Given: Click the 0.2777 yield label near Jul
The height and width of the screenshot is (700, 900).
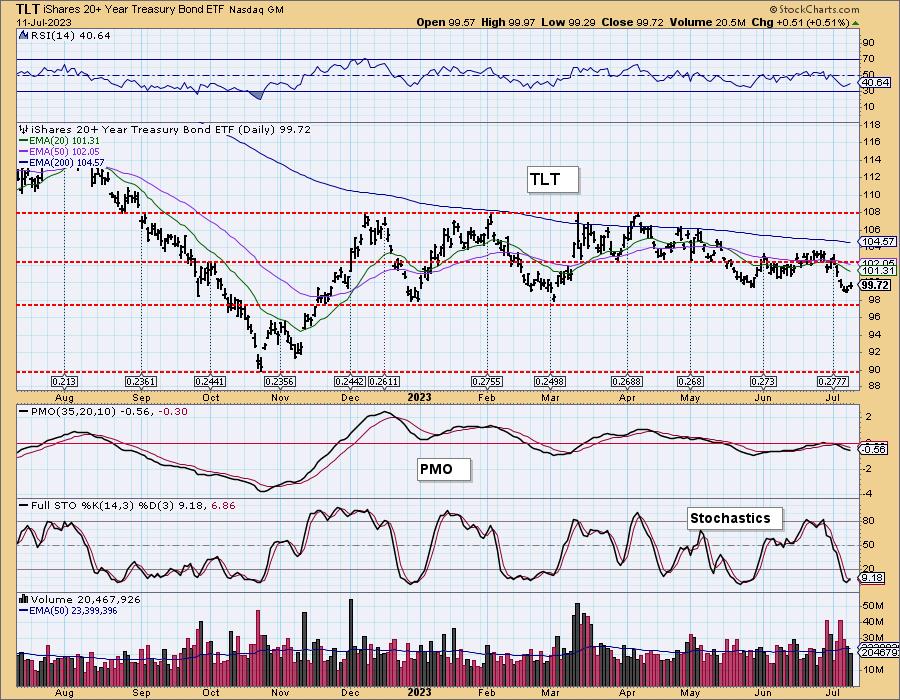Looking at the screenshot, I should pyautogui.click(x=832, y=382).
